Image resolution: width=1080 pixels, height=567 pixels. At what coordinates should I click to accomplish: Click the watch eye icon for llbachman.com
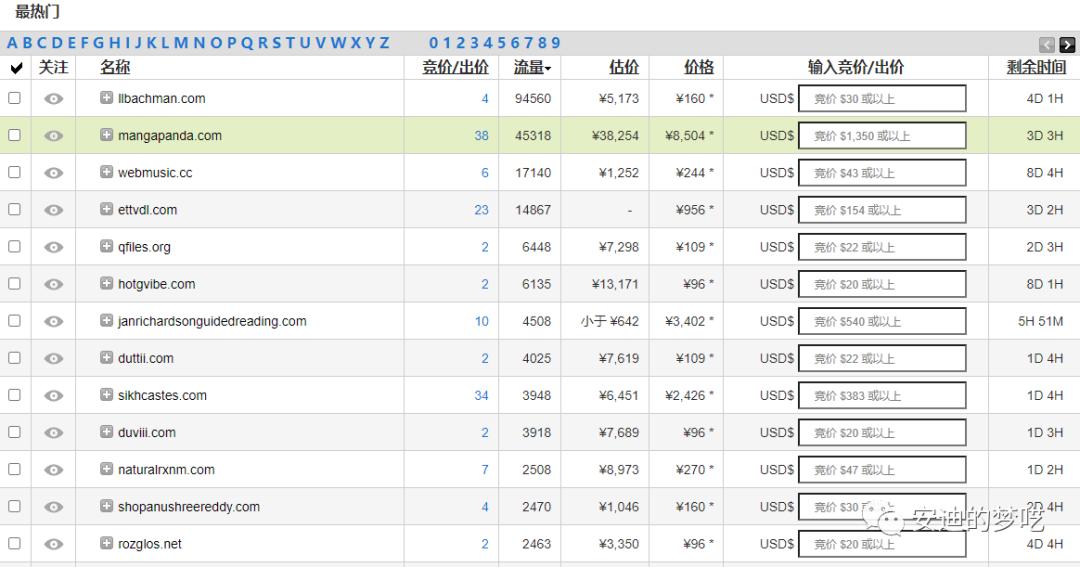pyautogui.click(x=54, y=99)
